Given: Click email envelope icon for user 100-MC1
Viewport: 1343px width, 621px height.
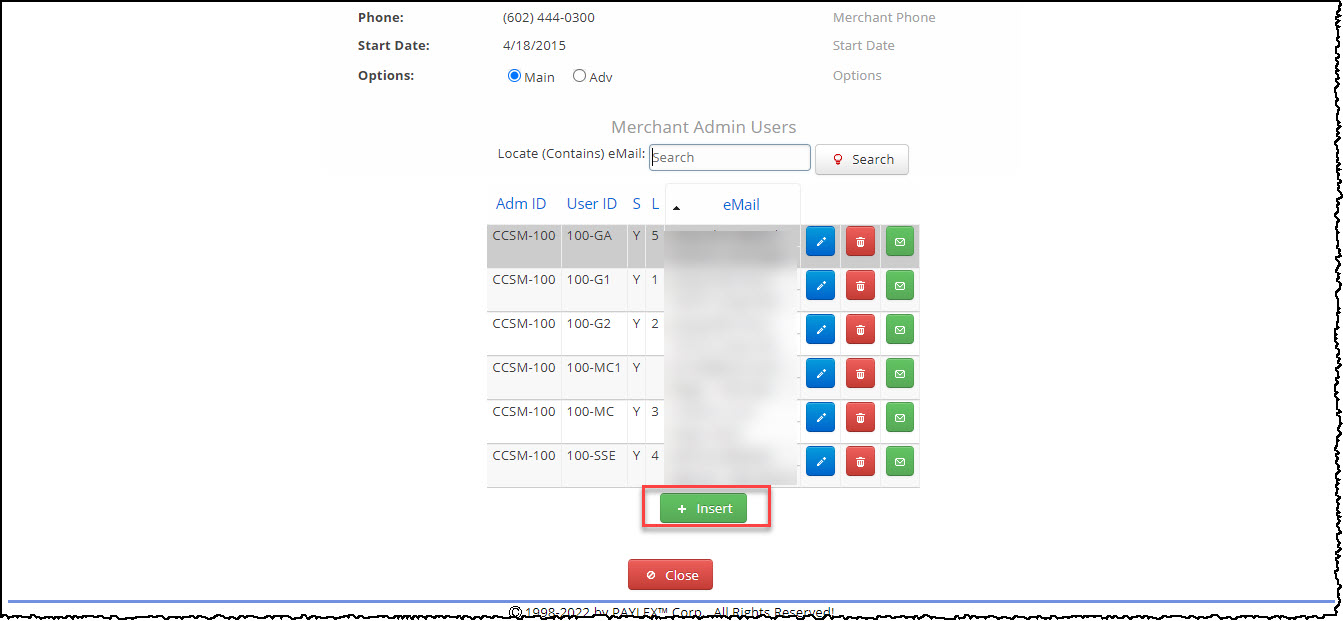Looking at the screenshot, I should (x=900, y=373).
